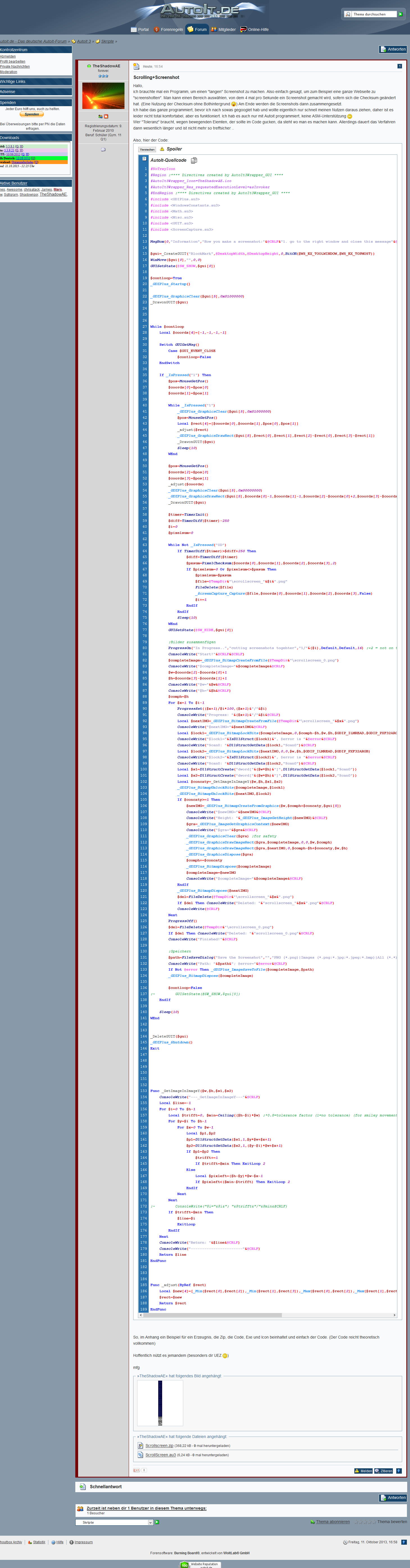Viewport: 410px width, 1568px height.
Task: Open the Skripte forum jump dropdown
Action: (114, 1522)
